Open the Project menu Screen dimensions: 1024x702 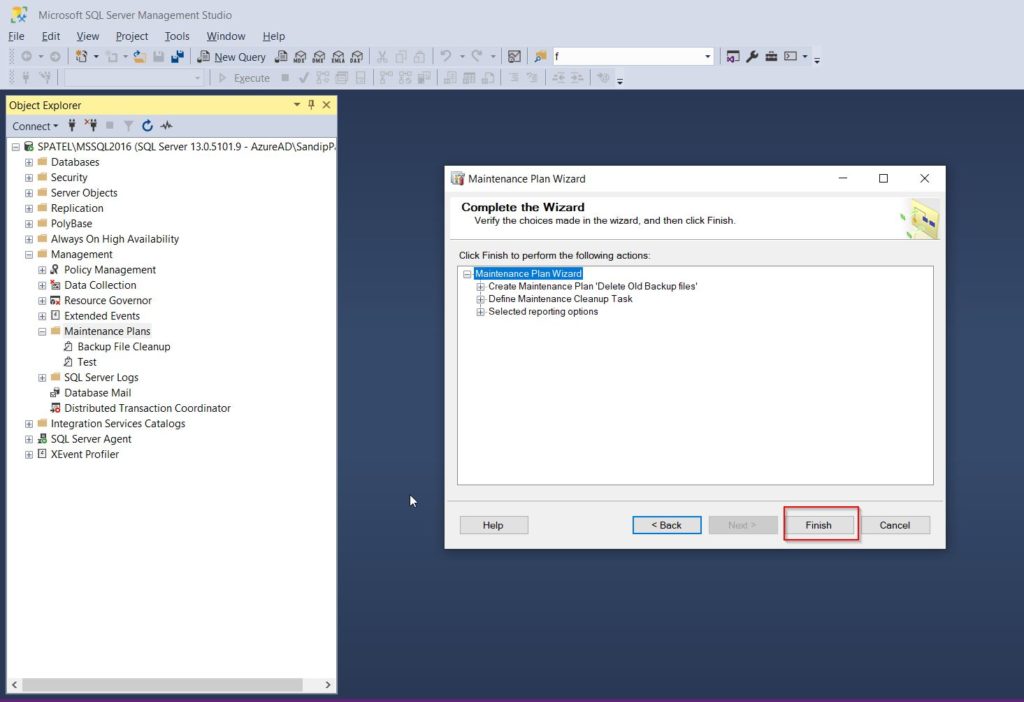132,36
